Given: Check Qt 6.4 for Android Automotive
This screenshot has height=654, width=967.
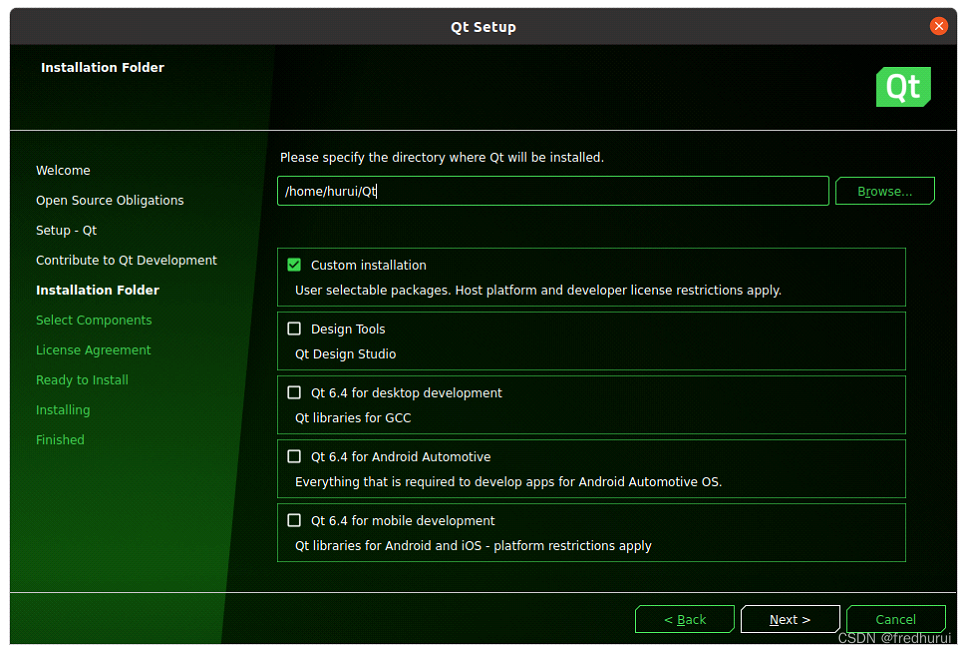Looking at the screenshot, I should pyautogui.click(x=294, y=457).
